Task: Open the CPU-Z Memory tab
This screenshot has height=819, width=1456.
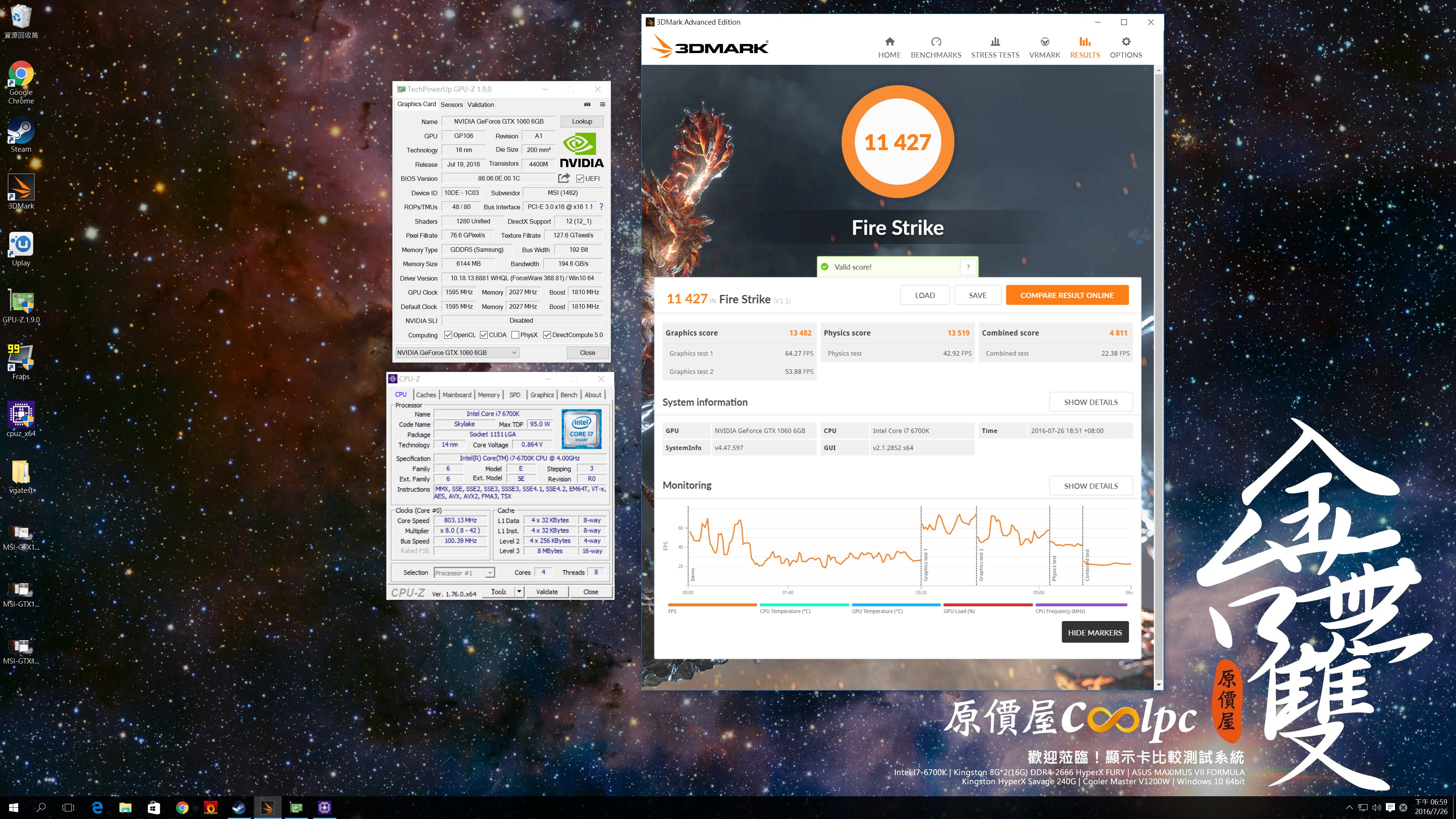Action: (488, 395)
